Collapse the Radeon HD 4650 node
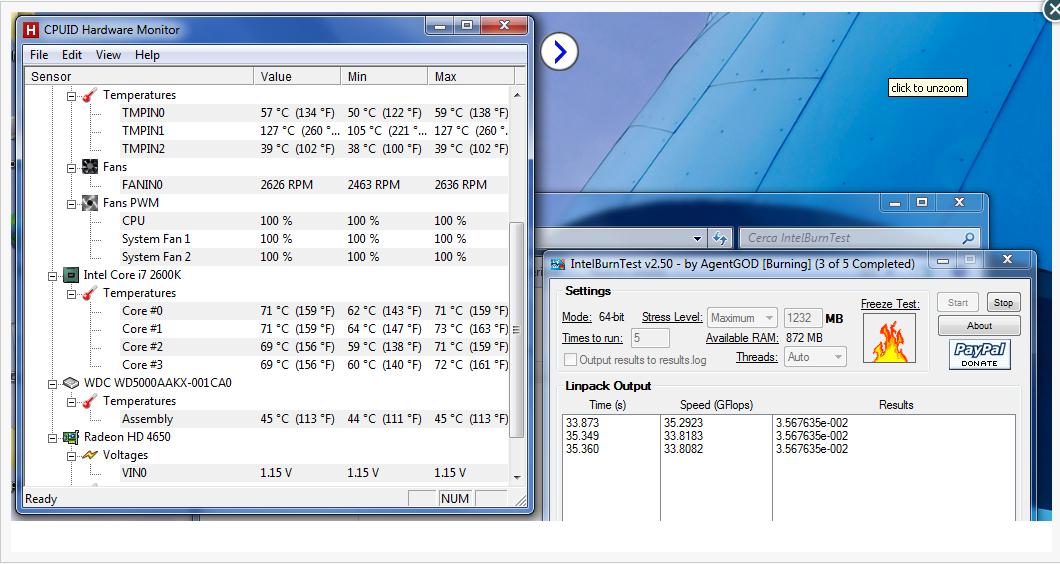The image size is (1060, 564). (53, 438)
